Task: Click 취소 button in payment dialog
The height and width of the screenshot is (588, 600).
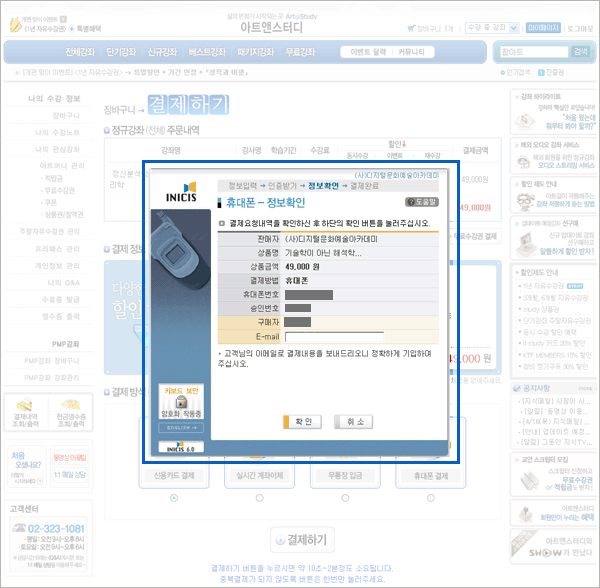Action: 354,422
